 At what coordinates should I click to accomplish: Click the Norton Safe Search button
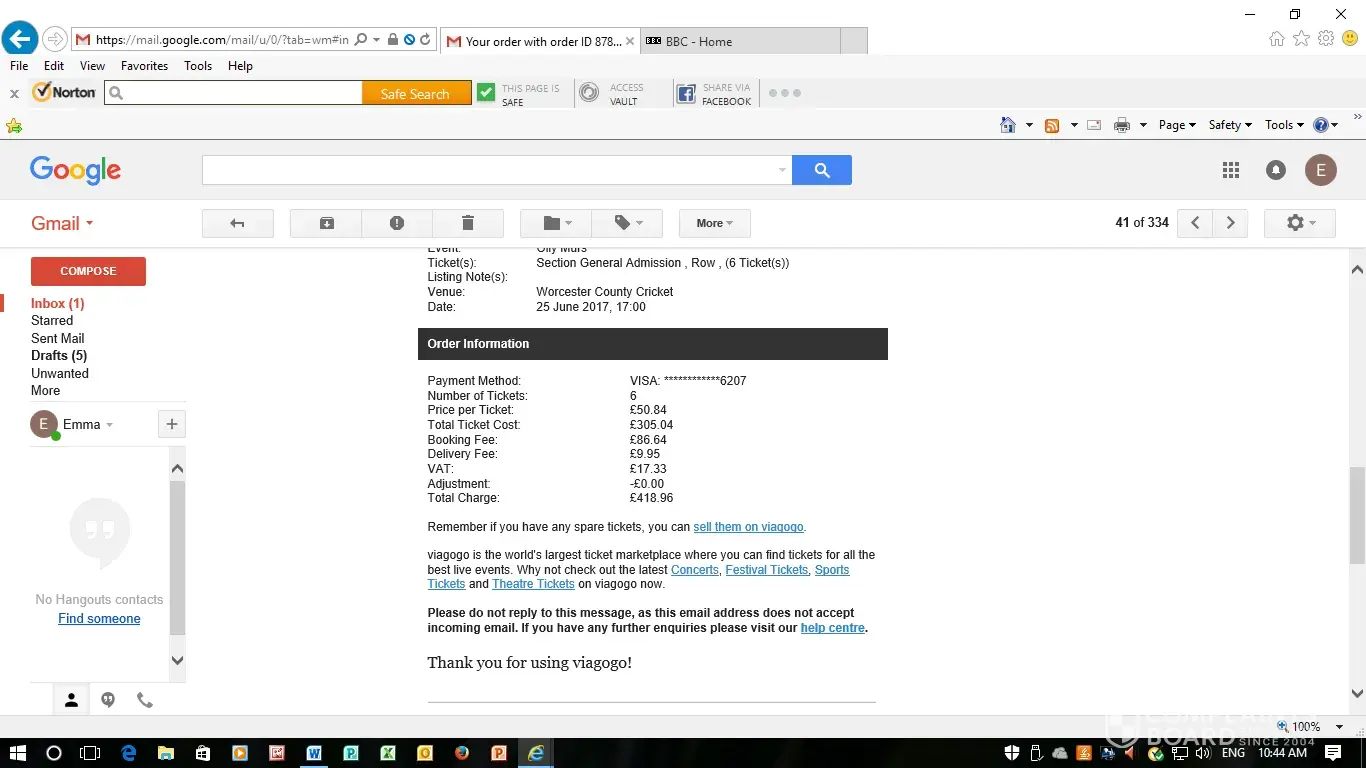click(x=416, y=94)
